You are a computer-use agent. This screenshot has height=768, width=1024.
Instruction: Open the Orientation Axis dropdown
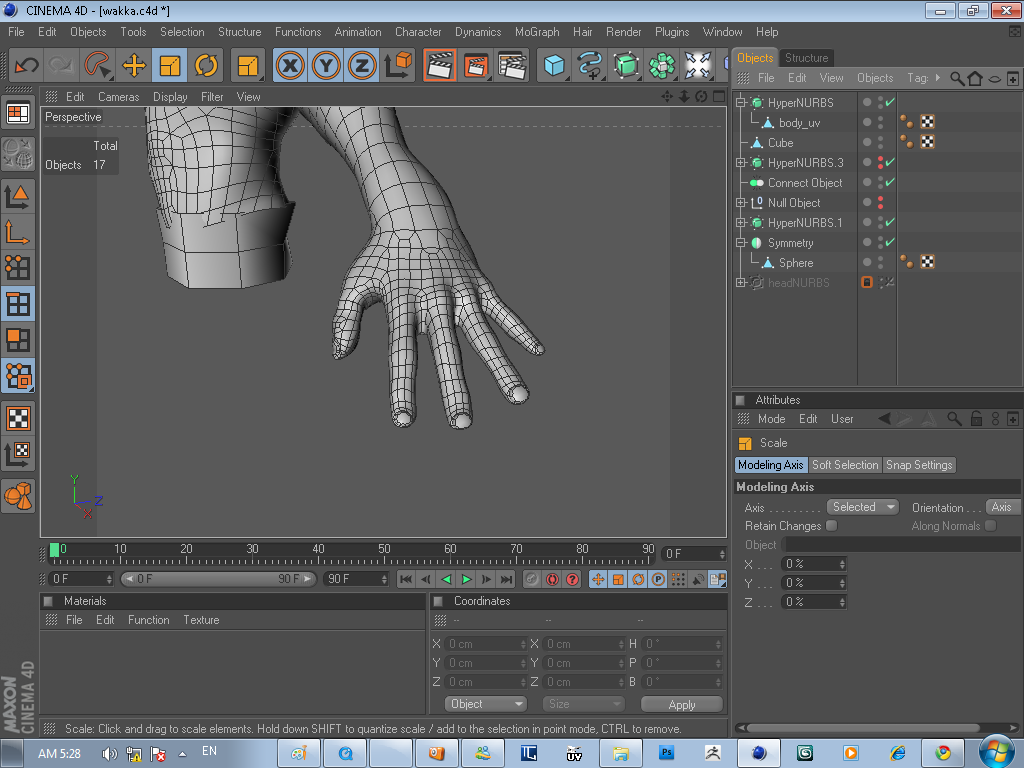1002,507
